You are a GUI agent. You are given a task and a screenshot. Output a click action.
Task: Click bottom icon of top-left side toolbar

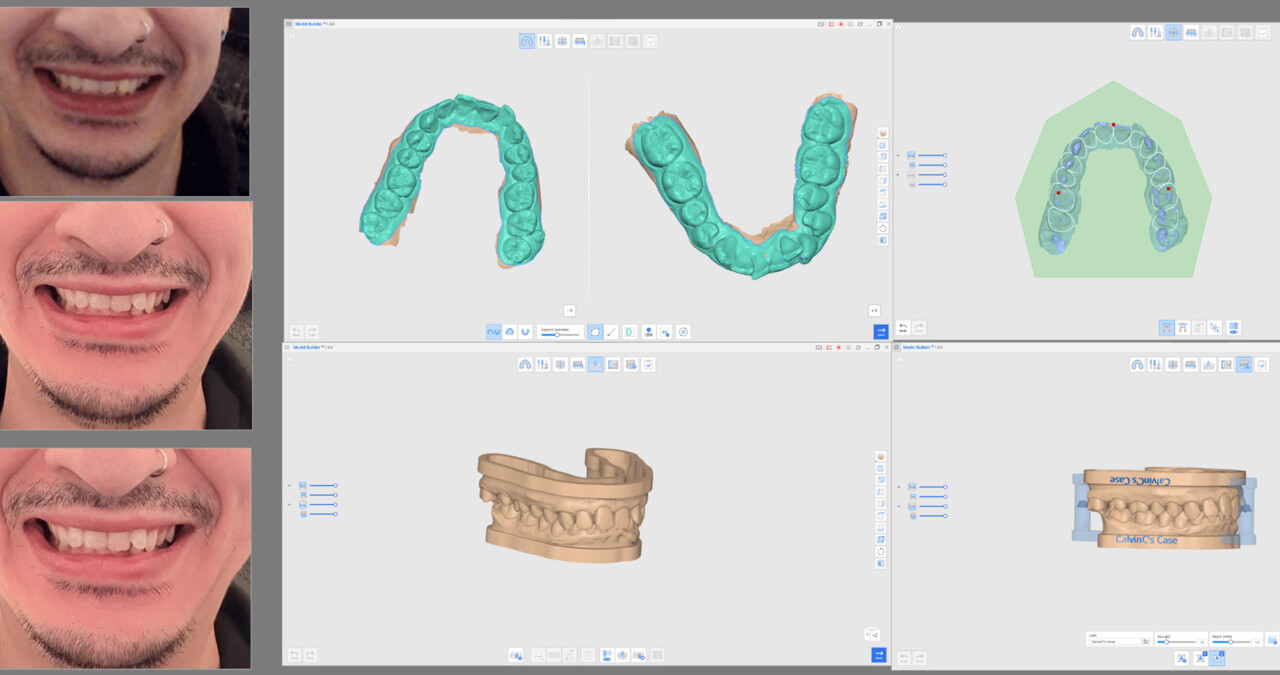882,240
